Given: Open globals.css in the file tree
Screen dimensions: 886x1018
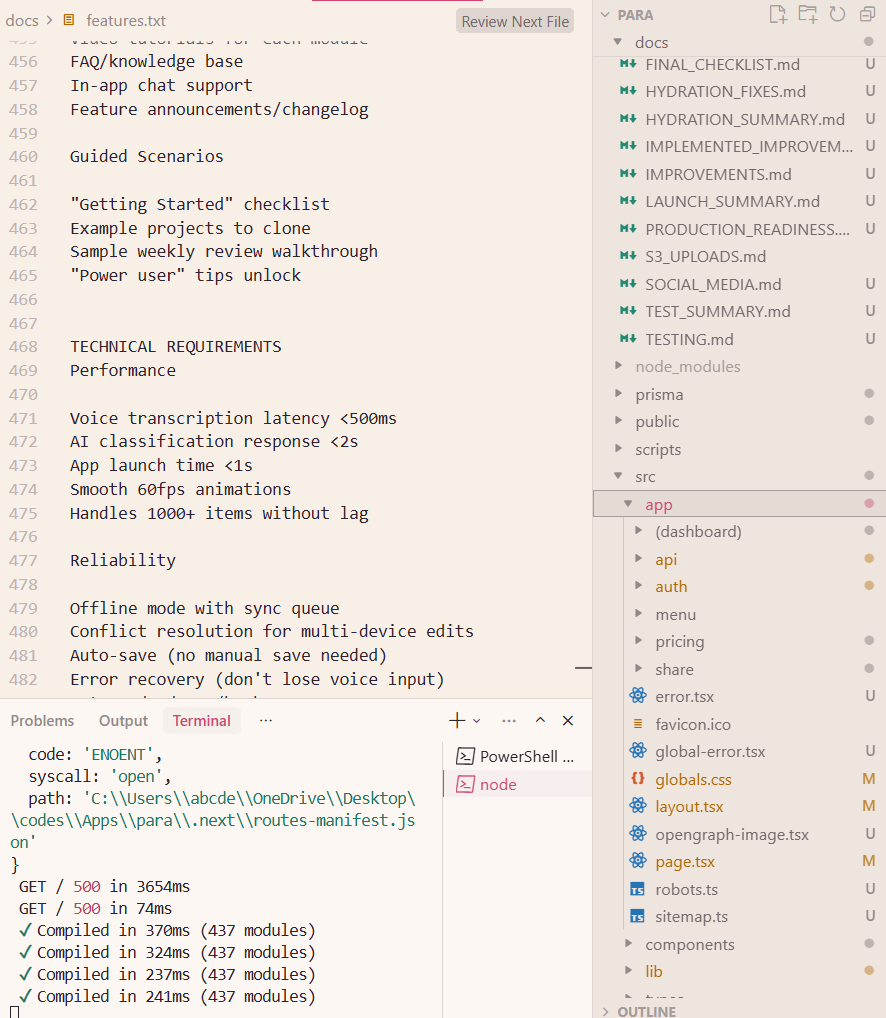Looking at the screenshot, I should pyautogui.click(x=693, y=780).
